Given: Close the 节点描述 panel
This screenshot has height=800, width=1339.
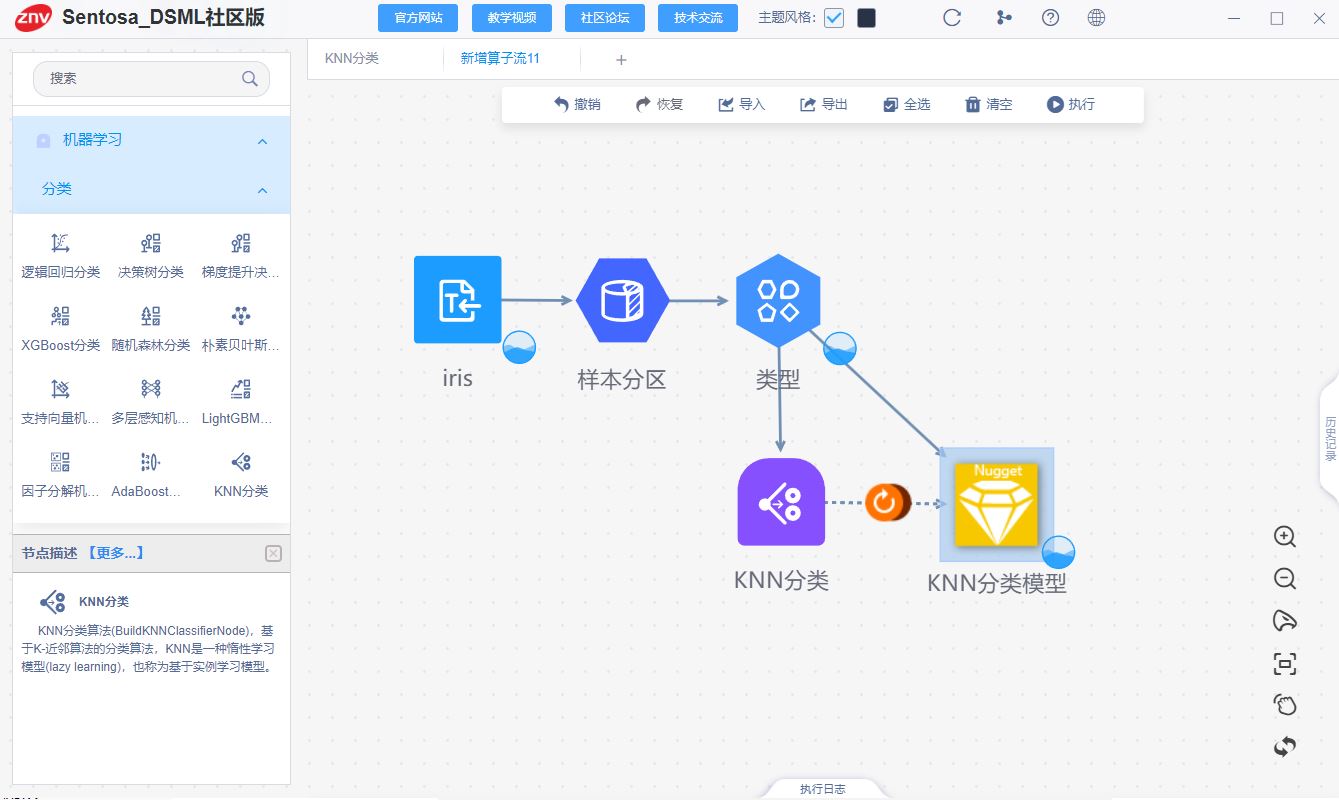Looking at the screenshot, I should click(274, 553).
